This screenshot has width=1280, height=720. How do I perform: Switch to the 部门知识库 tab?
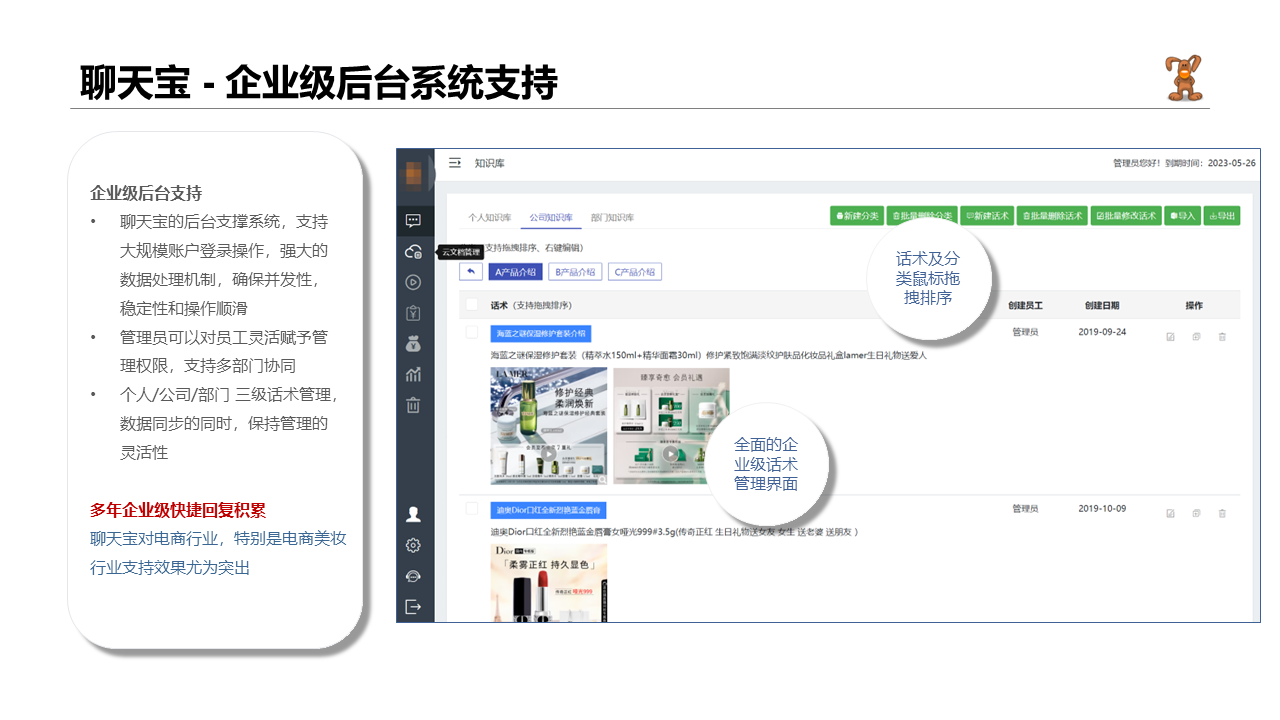click(614, 216)
